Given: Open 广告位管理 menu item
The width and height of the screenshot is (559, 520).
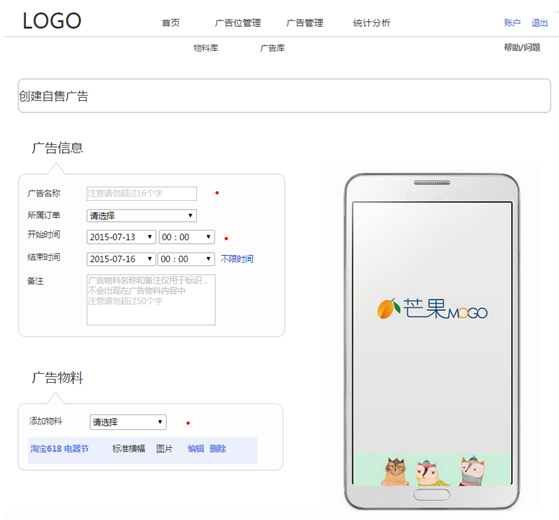Looking at the screenshot, I should tap(238, 23).
